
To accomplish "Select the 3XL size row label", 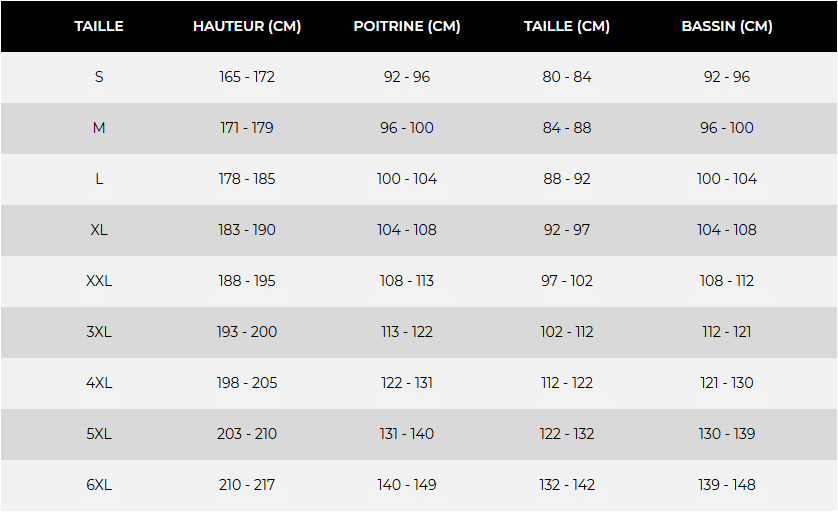I will tap(99, 332).
